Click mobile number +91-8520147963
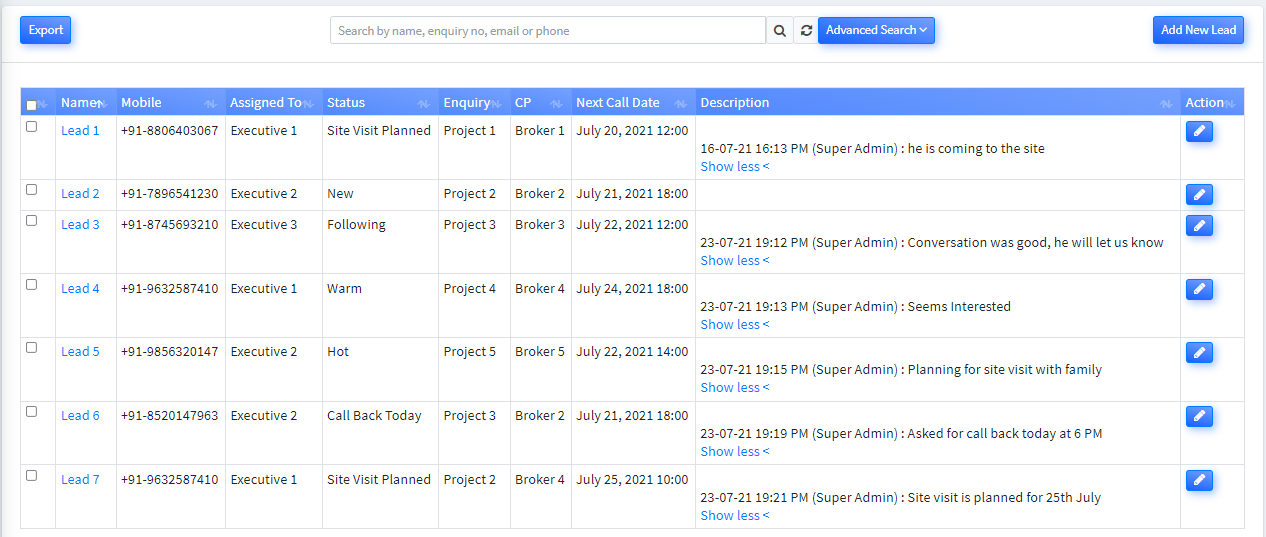1266x537 pixels. 170,416
